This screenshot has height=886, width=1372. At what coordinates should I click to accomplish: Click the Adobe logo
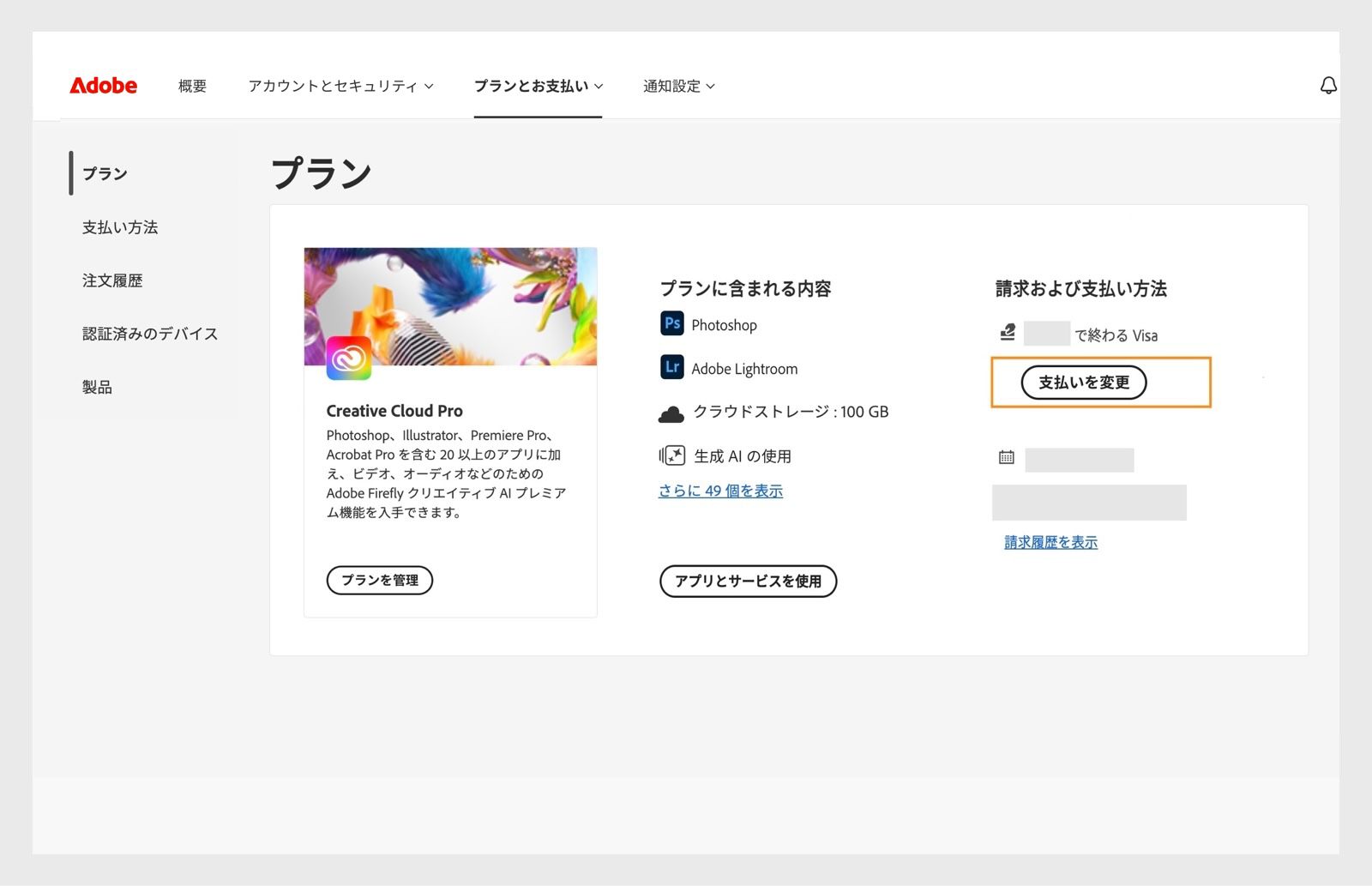[x=103, y=86]
